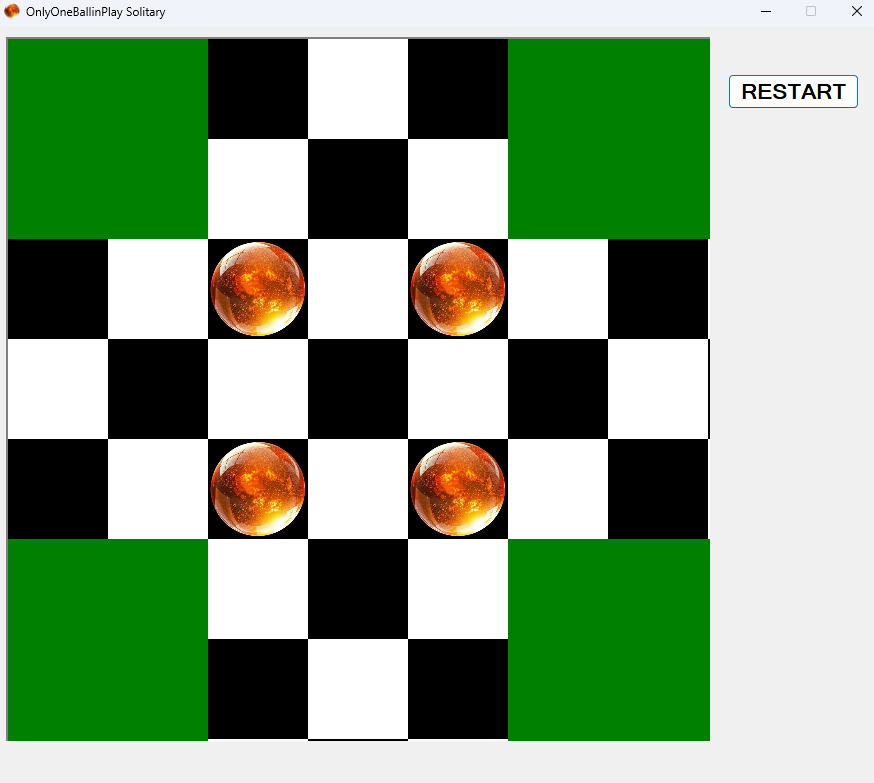Select the upper-right fireball marble
This screenshot has width=874, height=783.
point(458,289)
